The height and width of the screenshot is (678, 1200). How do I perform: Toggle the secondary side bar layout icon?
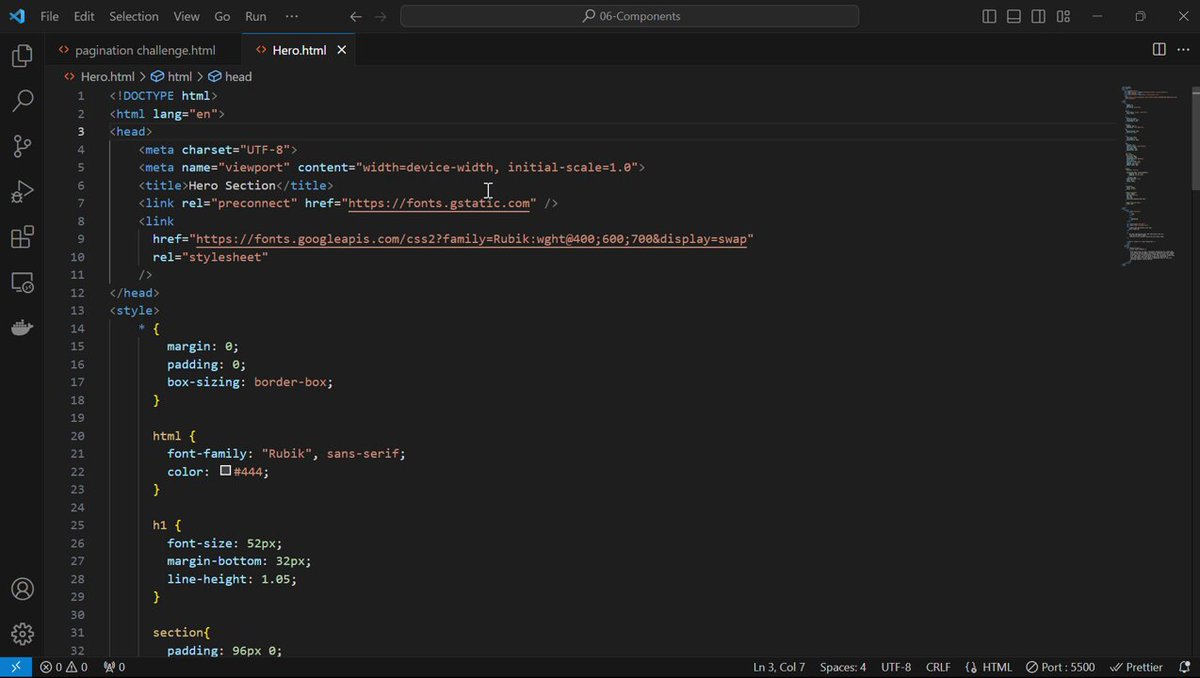pos(1039,16)
